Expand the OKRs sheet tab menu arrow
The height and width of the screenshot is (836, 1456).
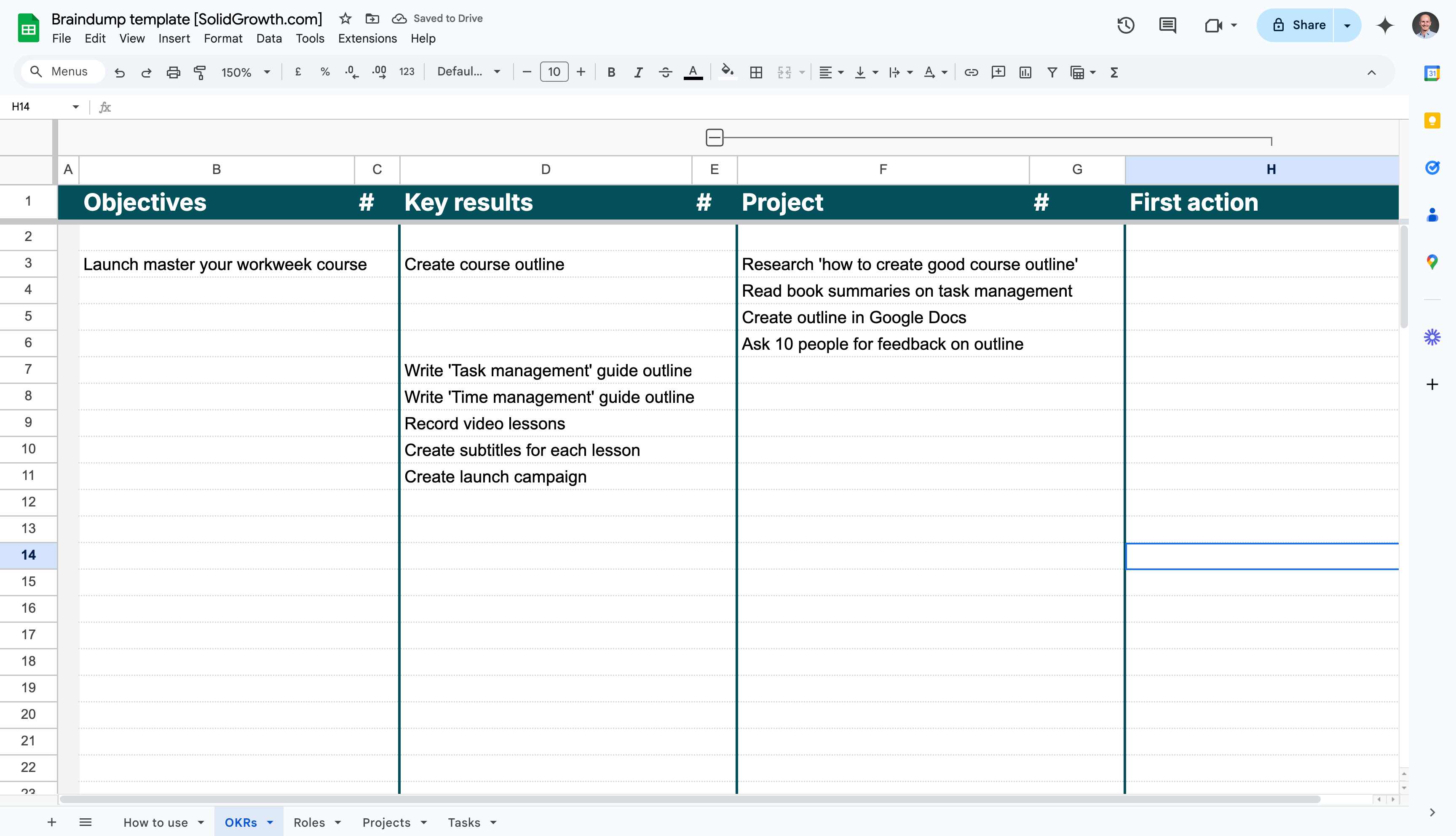(x=270, y=822)
